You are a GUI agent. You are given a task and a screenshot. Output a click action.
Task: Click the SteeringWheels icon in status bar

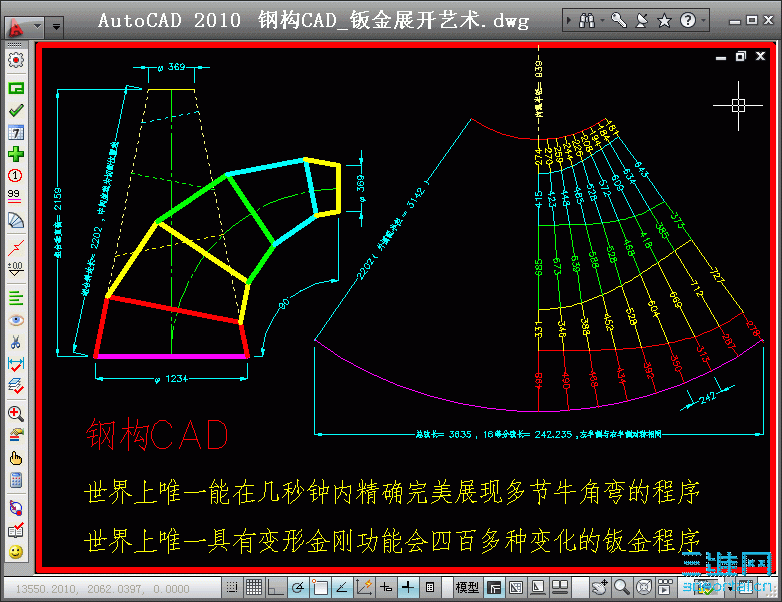(x=643, y=588)
